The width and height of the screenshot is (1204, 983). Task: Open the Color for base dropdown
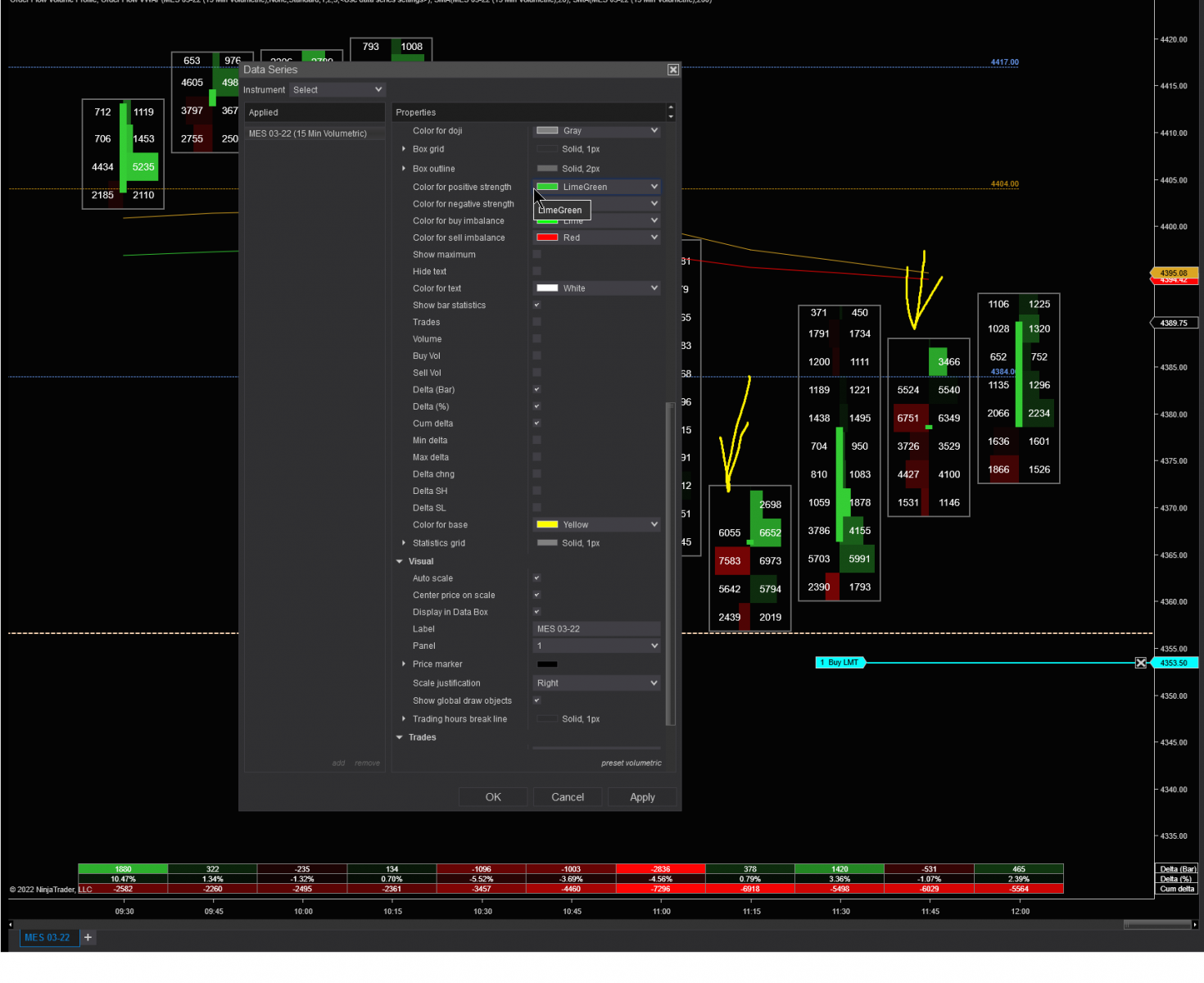596,525
